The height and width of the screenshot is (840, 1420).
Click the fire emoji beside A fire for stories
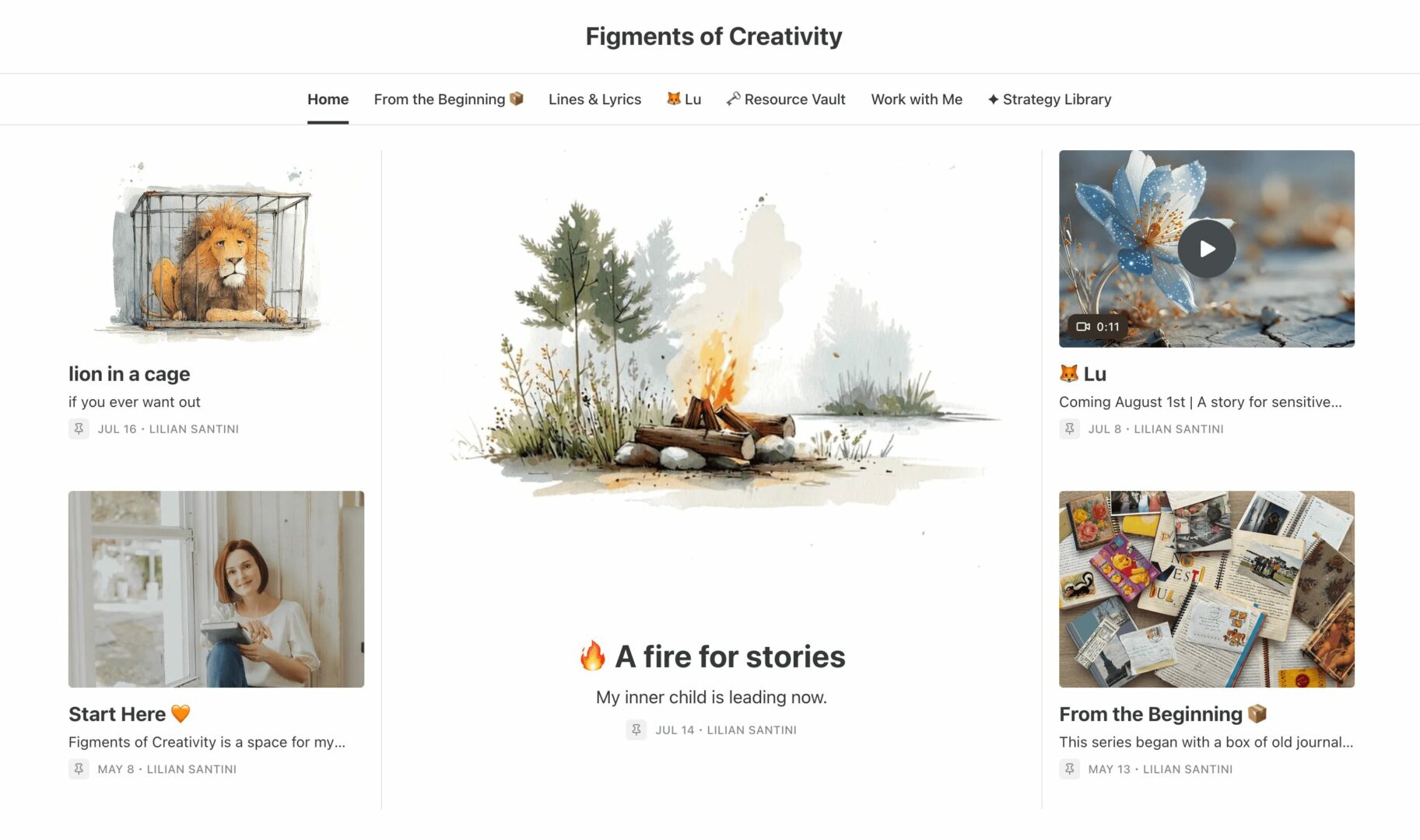593,656
